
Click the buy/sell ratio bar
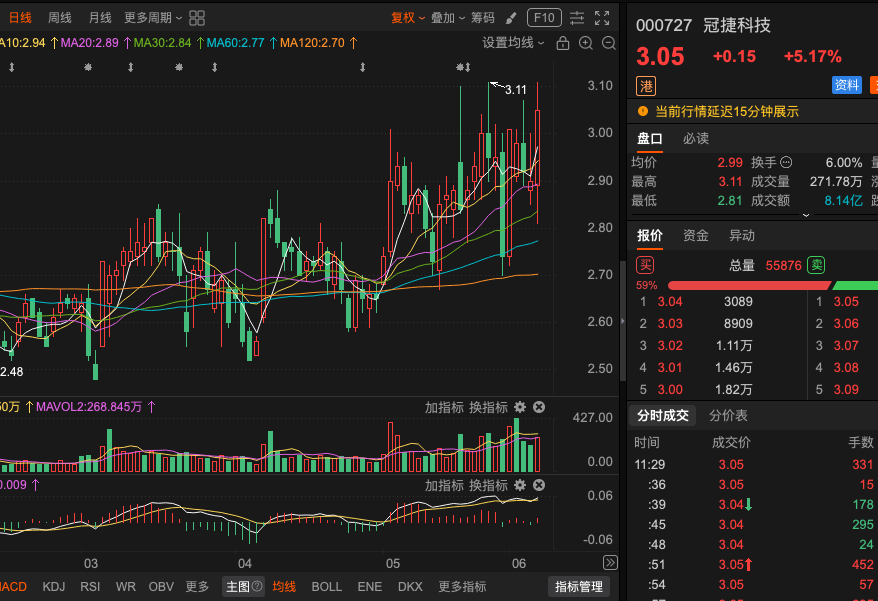click(x=773, y=286)
